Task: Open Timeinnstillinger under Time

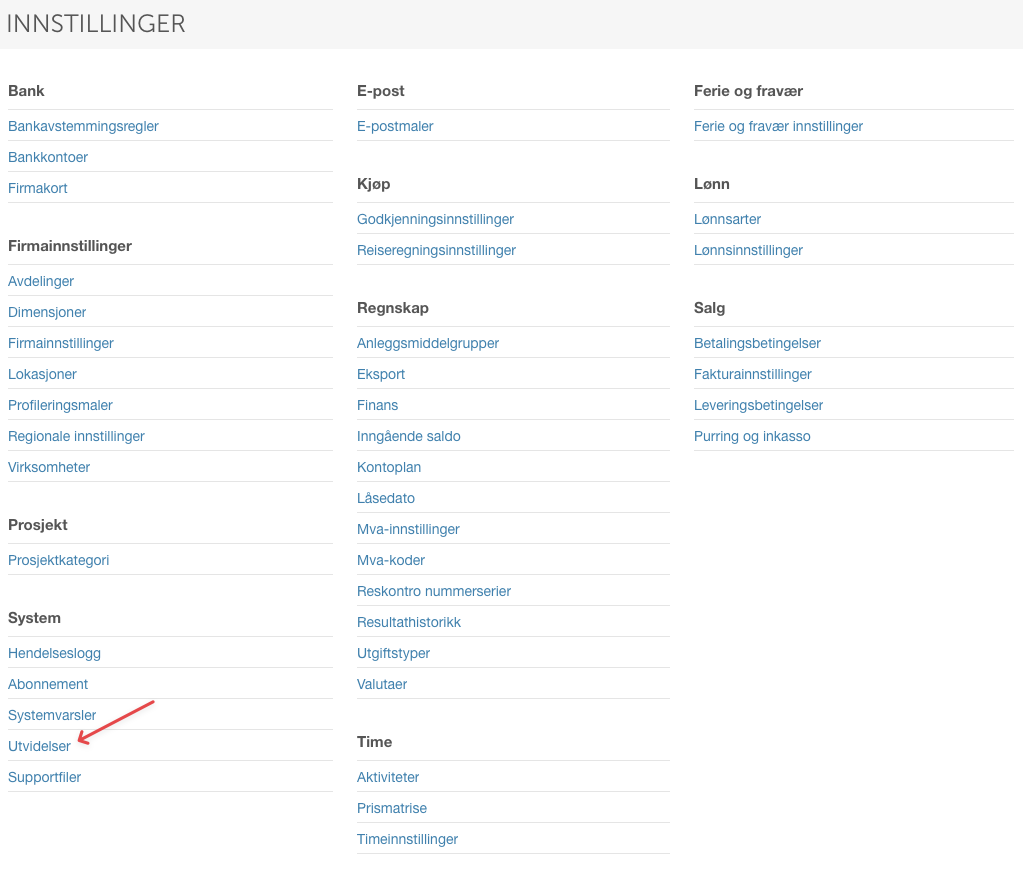Action: (x=407, y=839)
